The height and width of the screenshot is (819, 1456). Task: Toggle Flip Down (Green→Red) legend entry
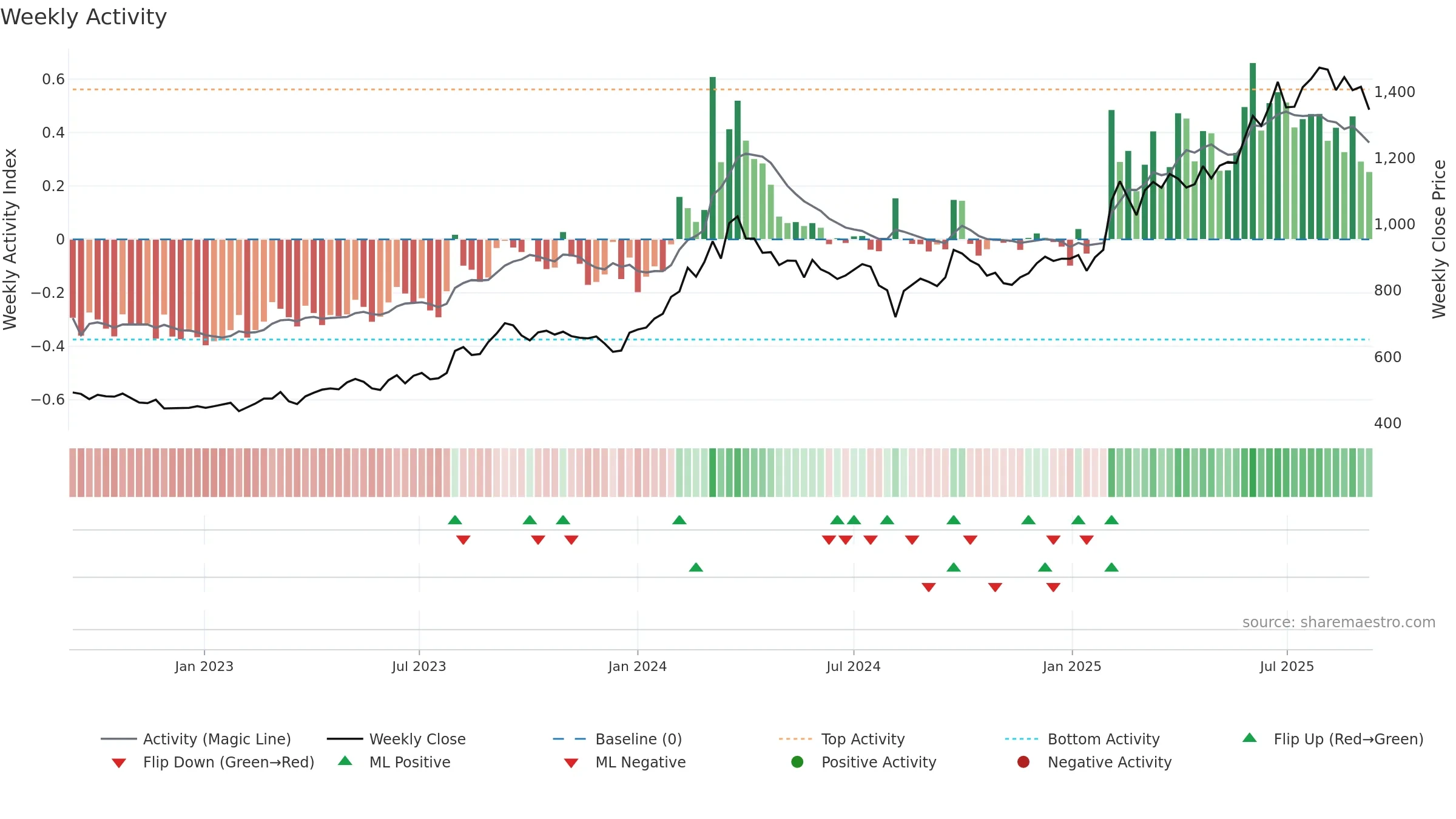[212, 762]
